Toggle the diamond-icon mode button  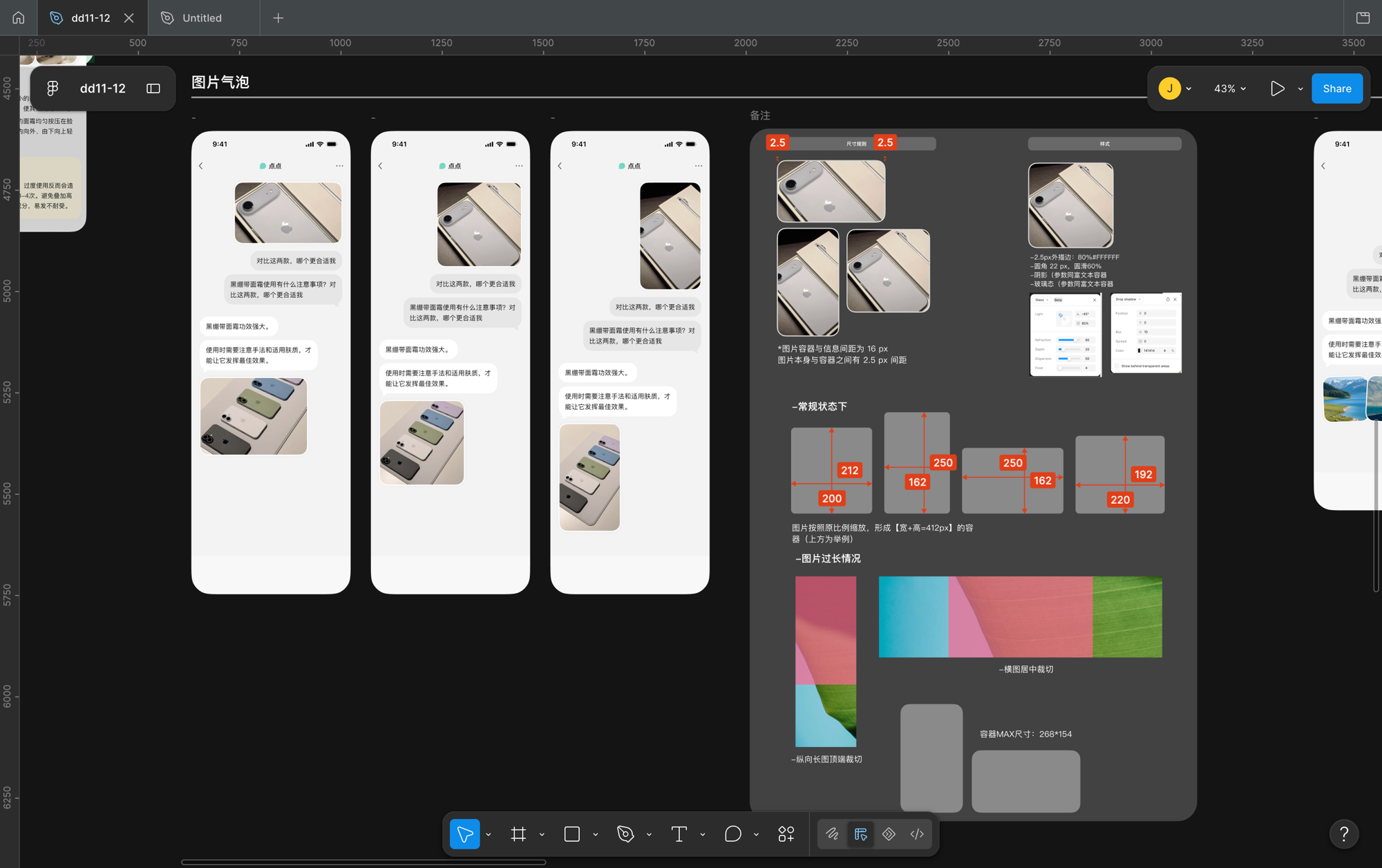pyautogui.click(x=889, y=834)
